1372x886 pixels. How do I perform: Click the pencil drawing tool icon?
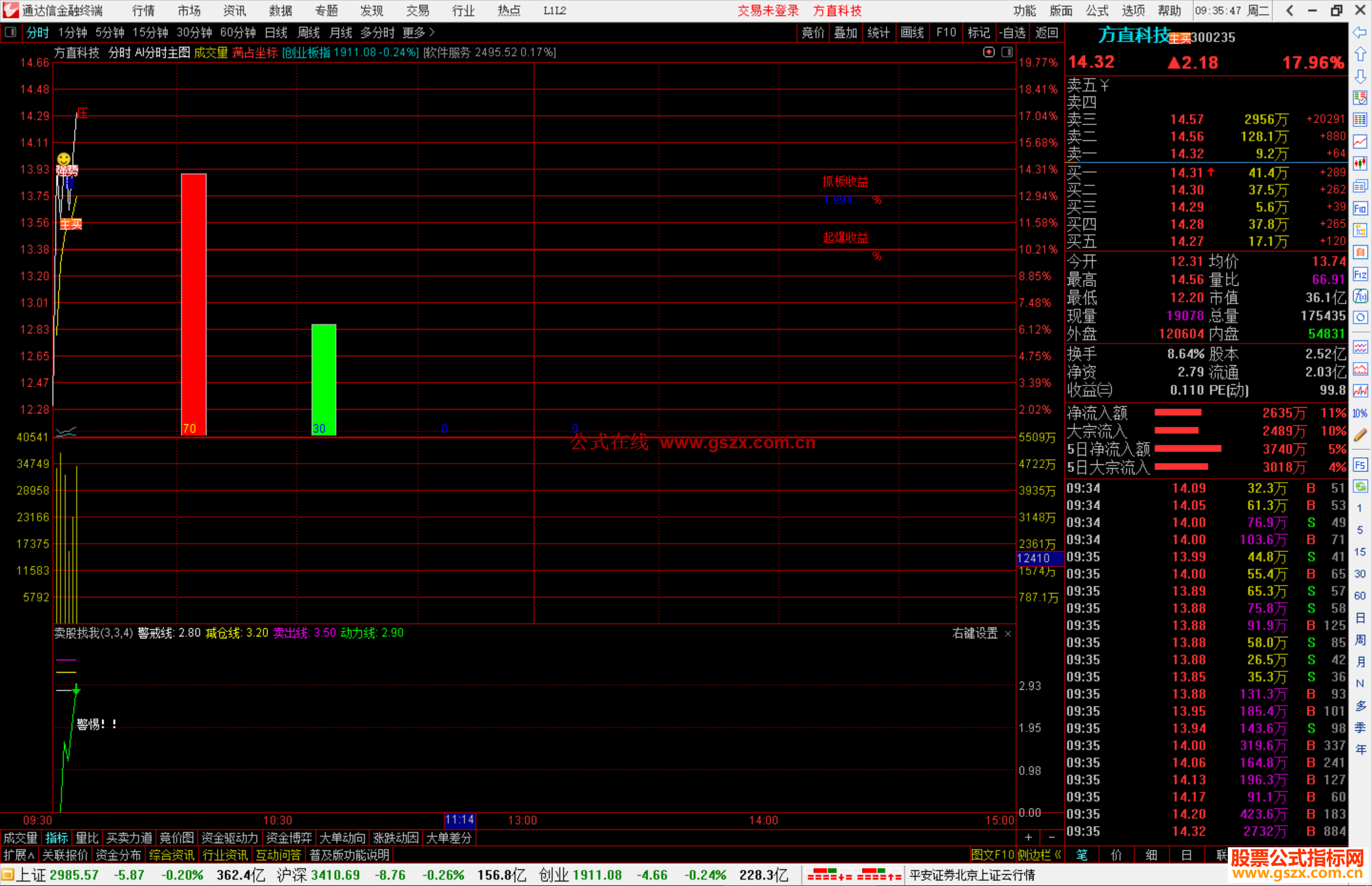click(1360, 435)
